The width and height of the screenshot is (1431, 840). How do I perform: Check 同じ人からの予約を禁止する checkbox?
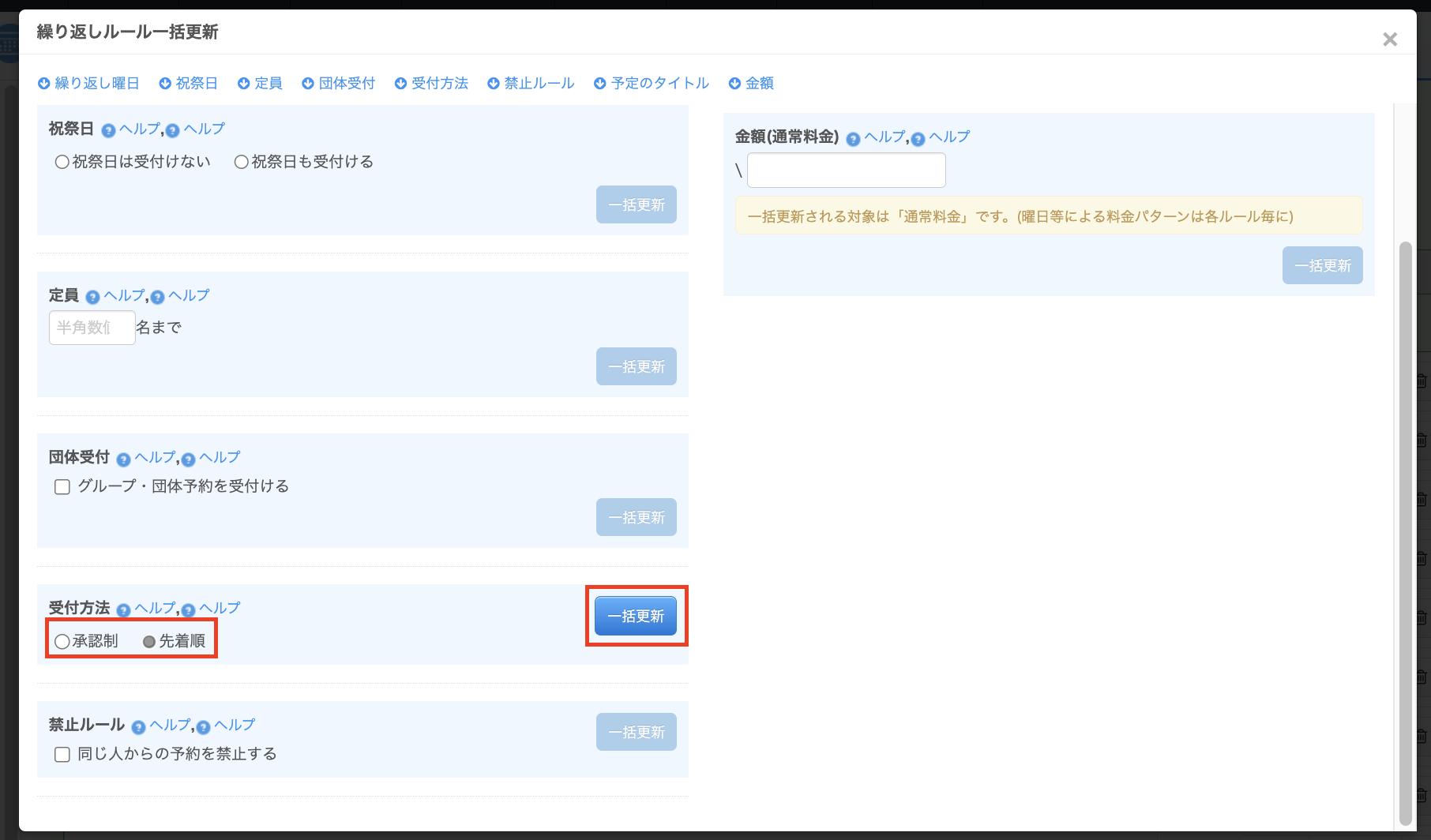[62, 755]
